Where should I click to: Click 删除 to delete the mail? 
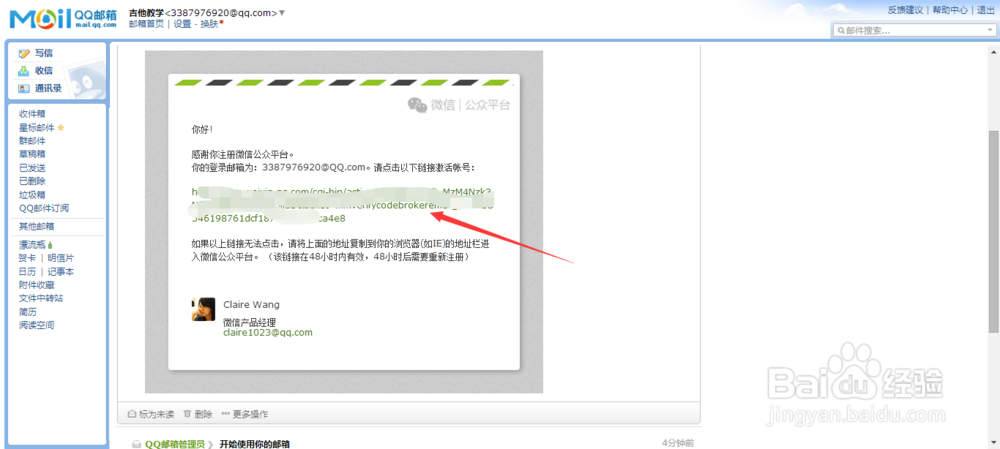coord(203,414)
